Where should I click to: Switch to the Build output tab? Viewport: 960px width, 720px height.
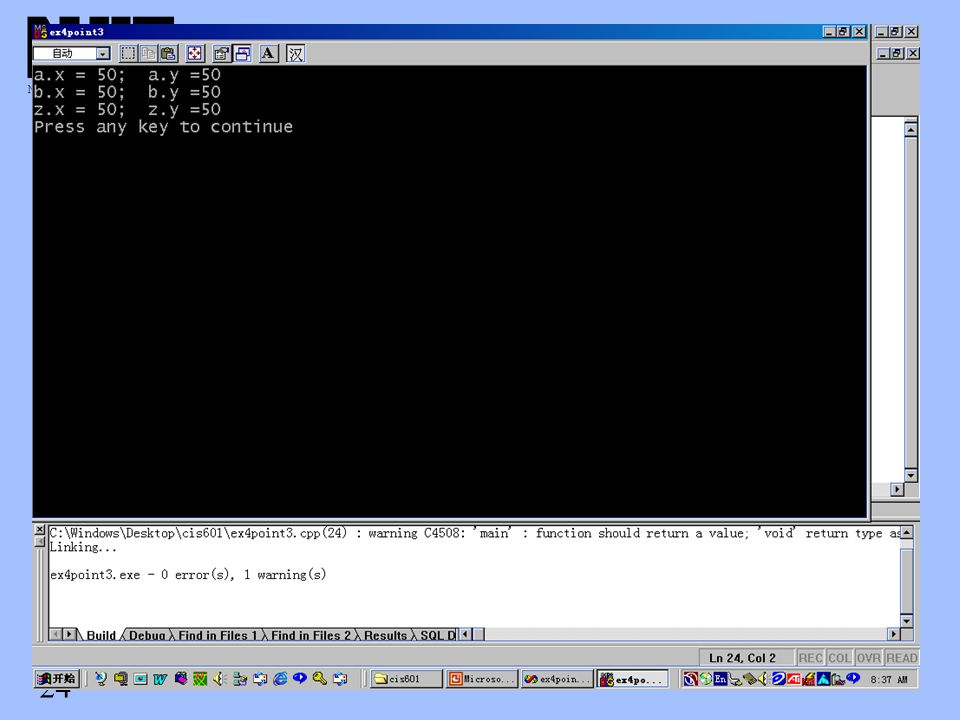(101, 635)
